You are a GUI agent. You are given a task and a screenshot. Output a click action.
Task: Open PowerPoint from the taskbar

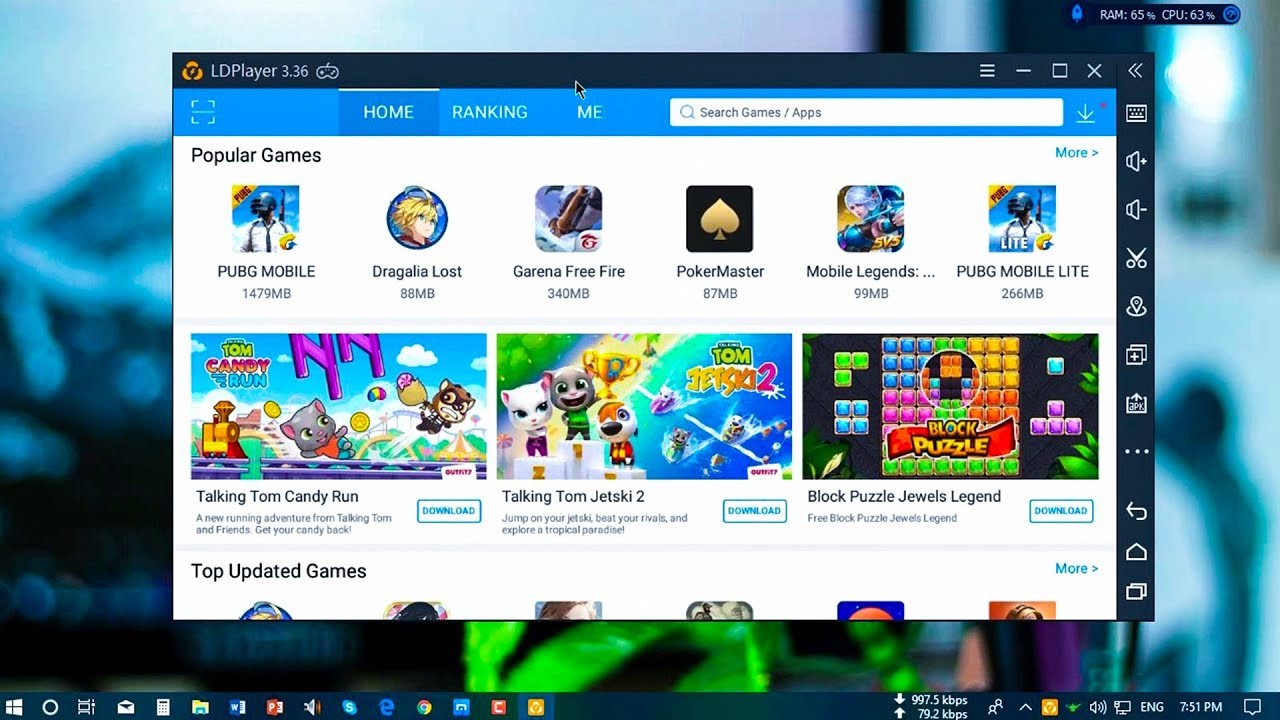(x=275, y=707)
